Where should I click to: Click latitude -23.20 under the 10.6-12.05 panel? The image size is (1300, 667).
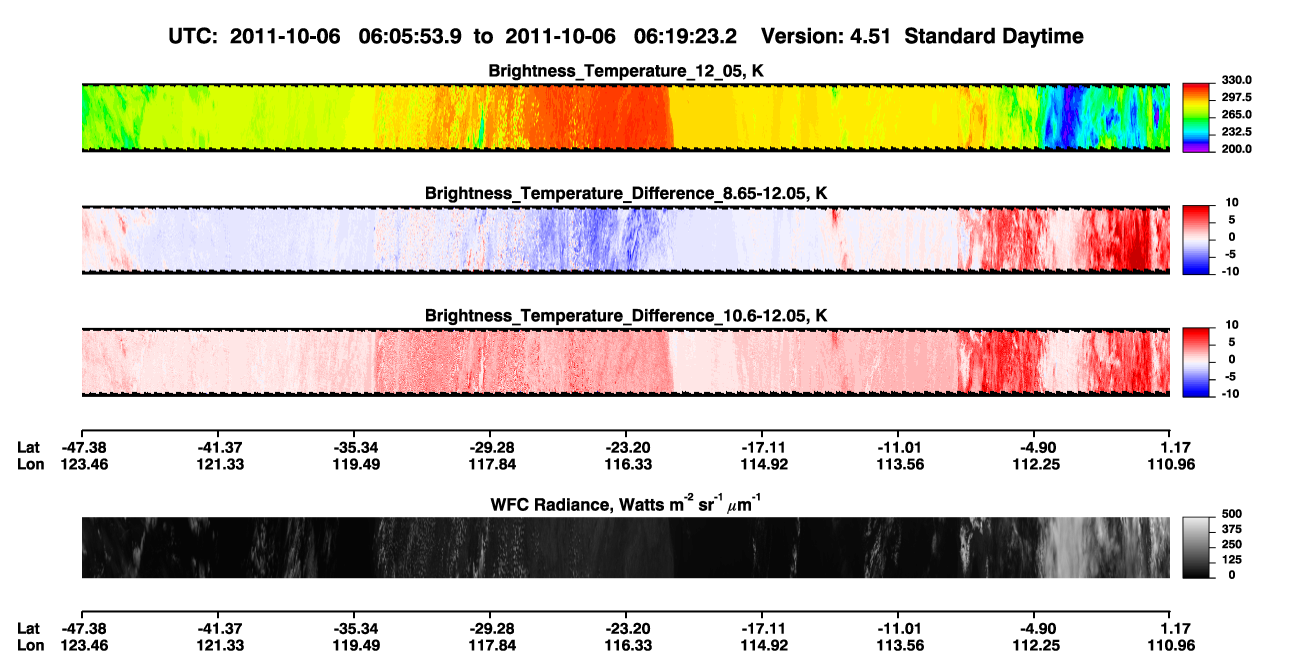(625, 447)
